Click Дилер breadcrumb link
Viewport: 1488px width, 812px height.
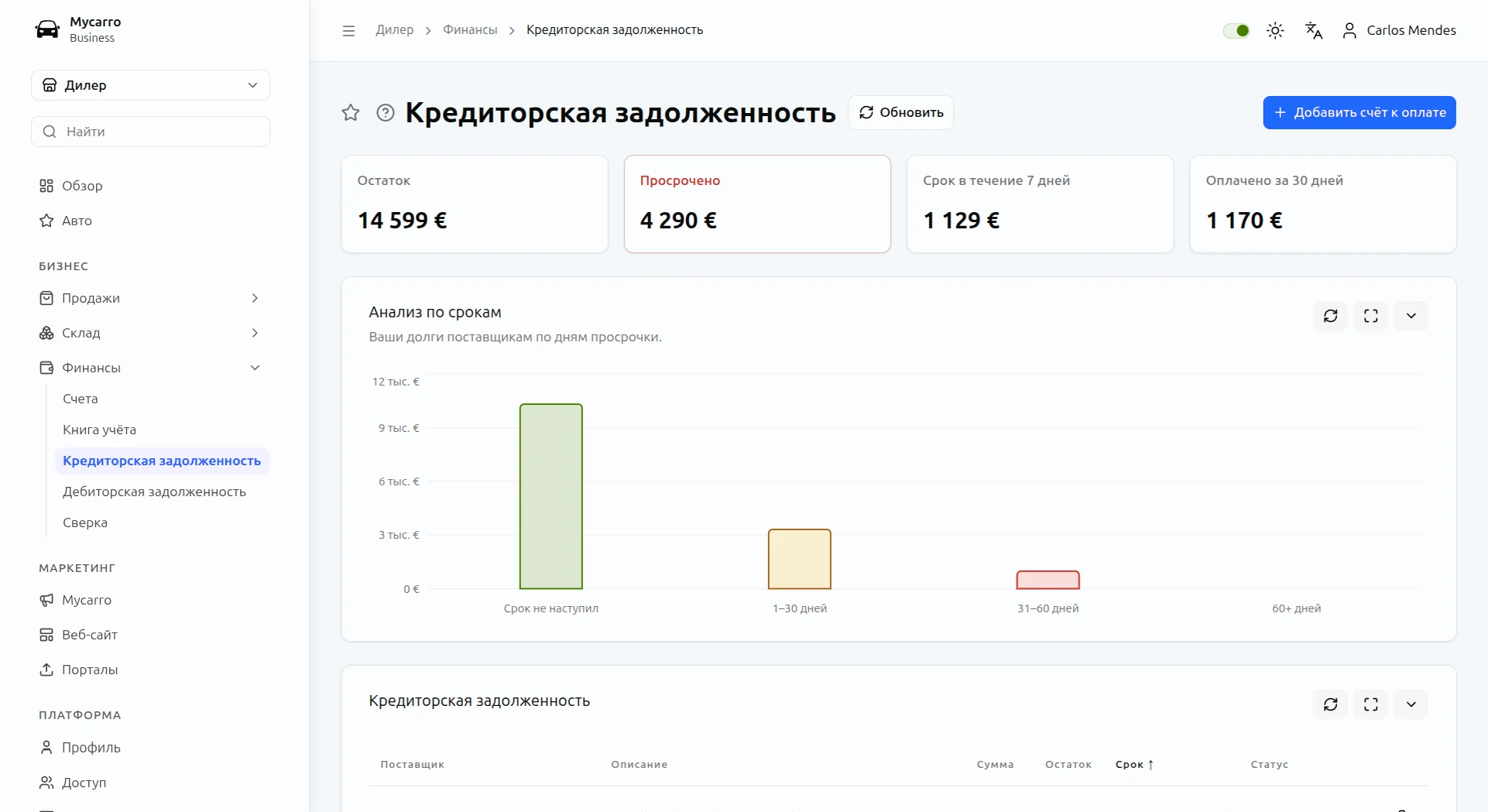[395, 30]
